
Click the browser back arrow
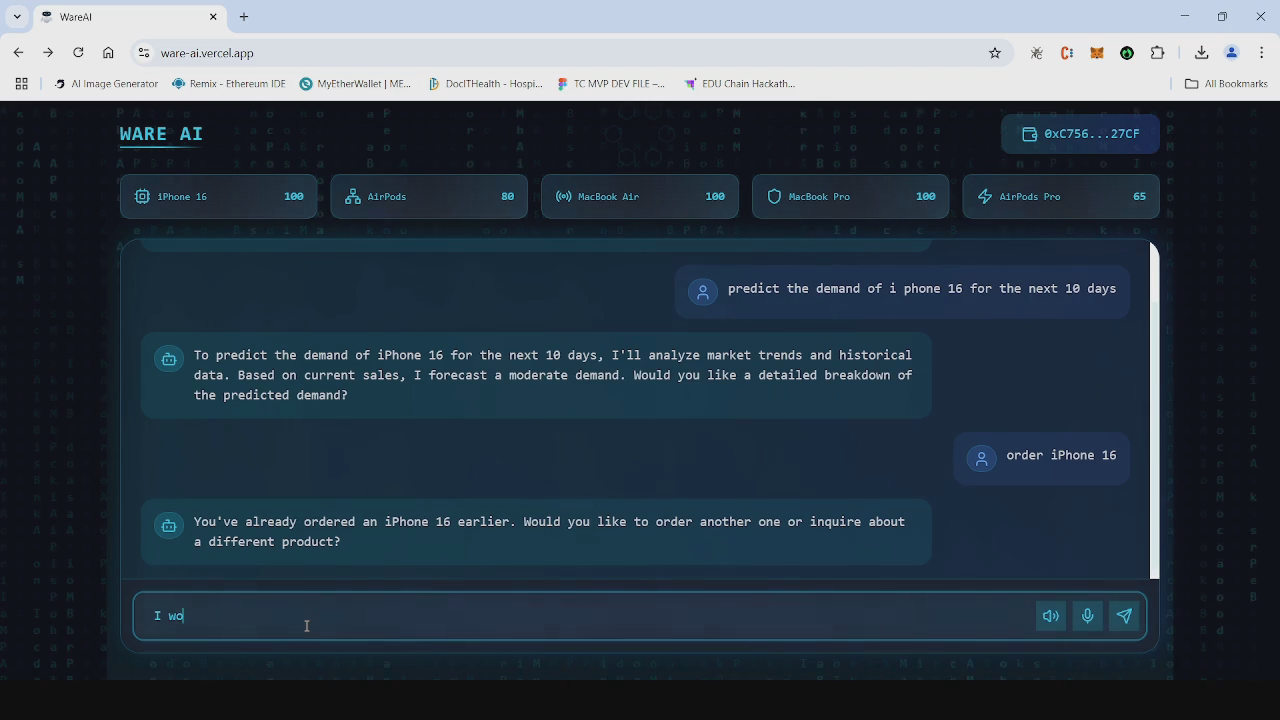19,53
